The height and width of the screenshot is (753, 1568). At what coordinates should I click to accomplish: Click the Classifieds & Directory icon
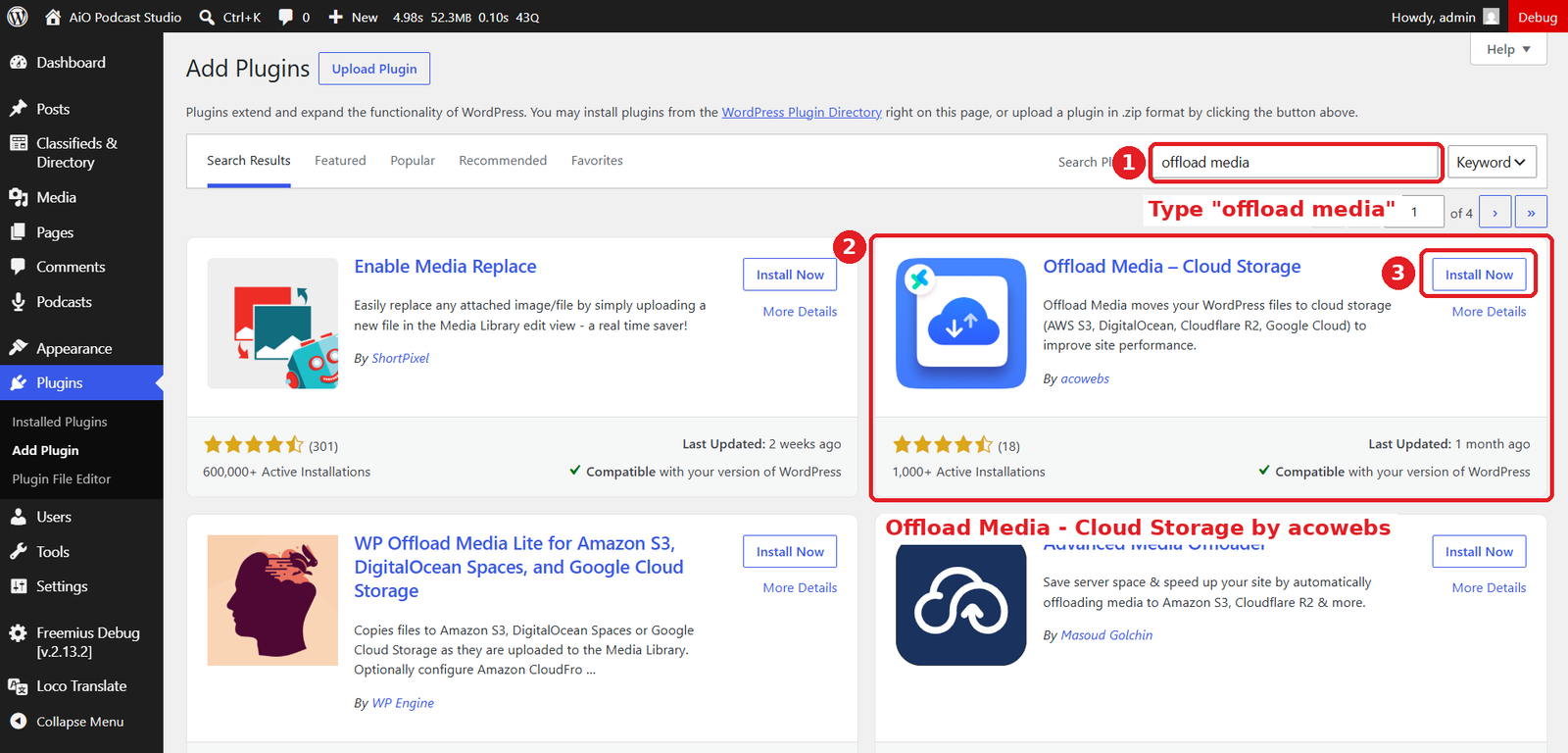tap(19, 143)
